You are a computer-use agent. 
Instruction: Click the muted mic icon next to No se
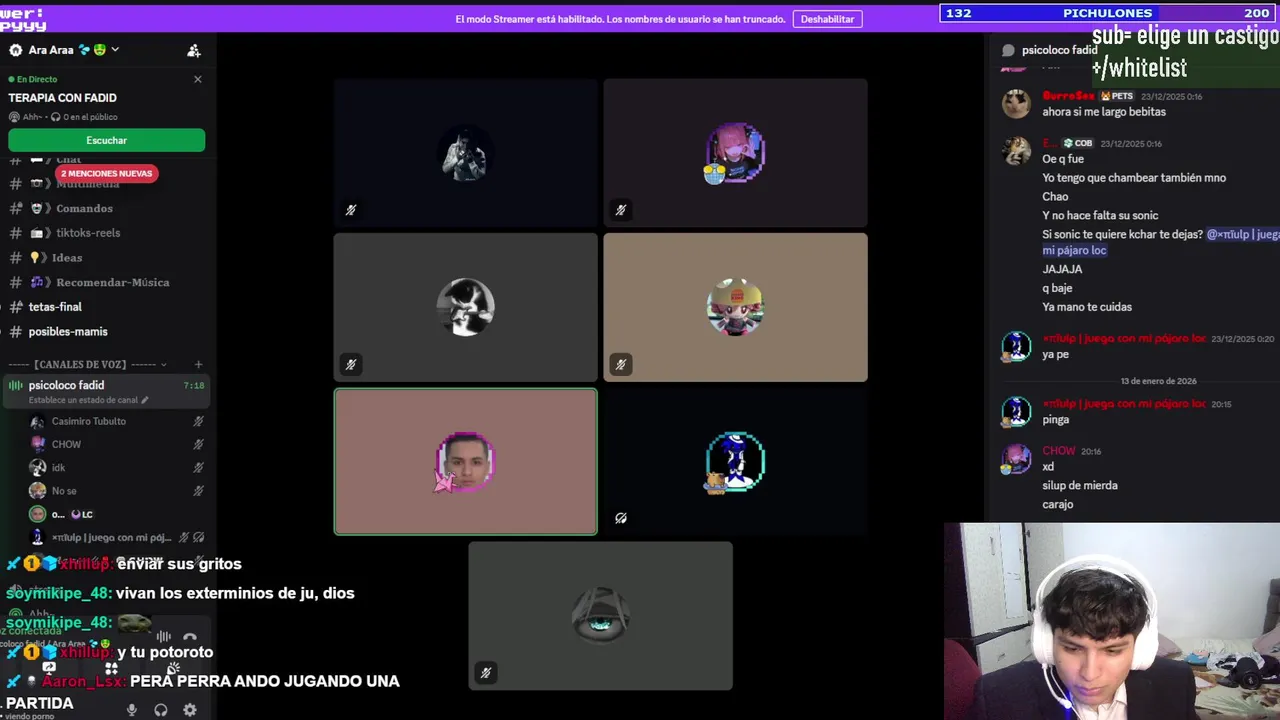coord(198,491)
